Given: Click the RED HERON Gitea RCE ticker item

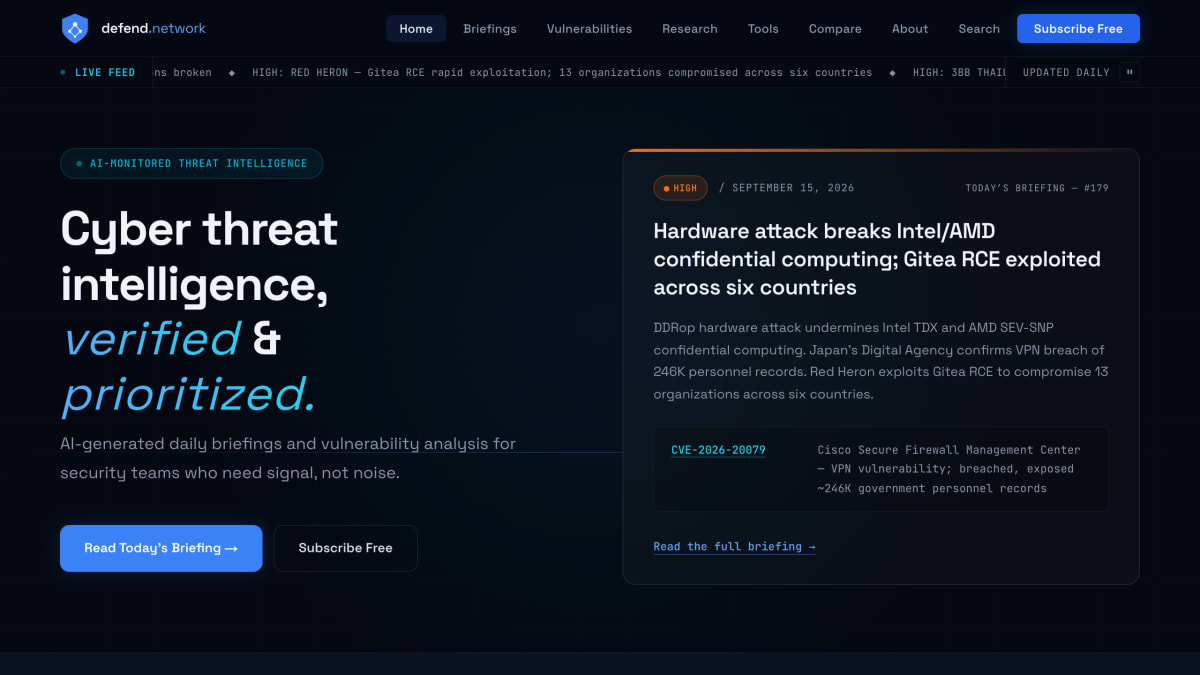Looking at the screenshot, I should (562, 72).
